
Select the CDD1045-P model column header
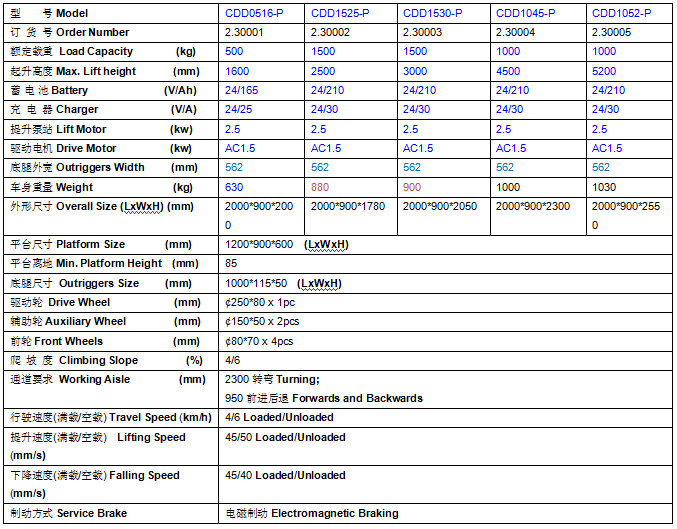tap(526, 14)
